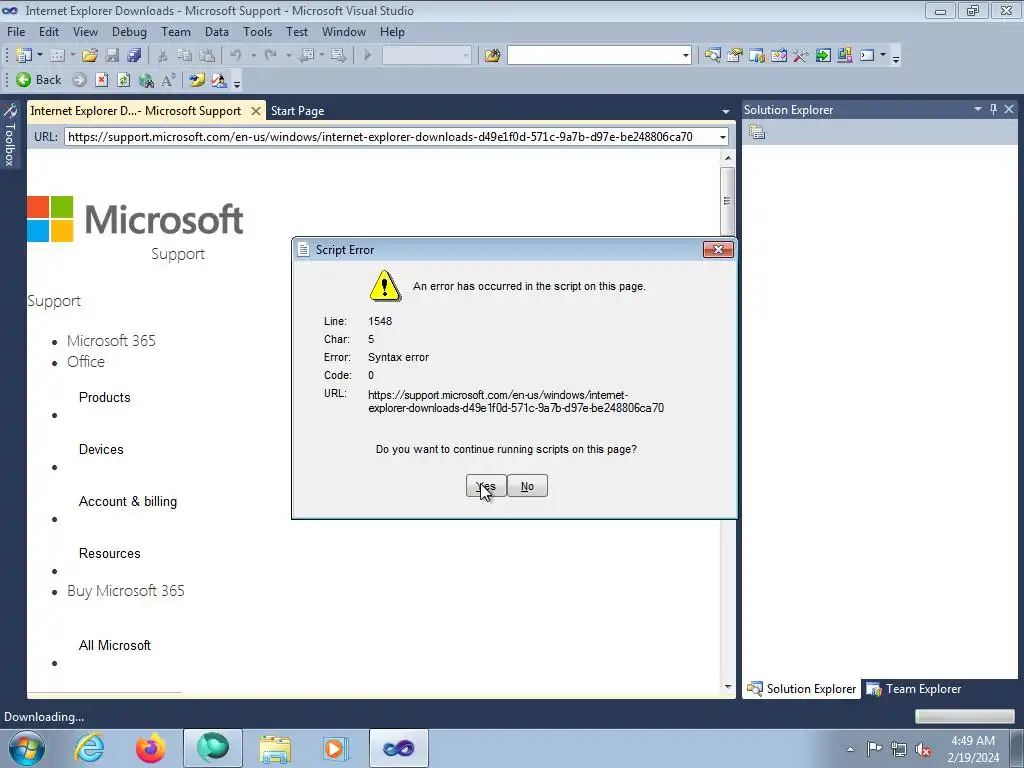Image resolution: width=1024 pixels, height=768 pixels.
Task: Open the Team menu
Action: pyautogui.click(x=176, y=31)
